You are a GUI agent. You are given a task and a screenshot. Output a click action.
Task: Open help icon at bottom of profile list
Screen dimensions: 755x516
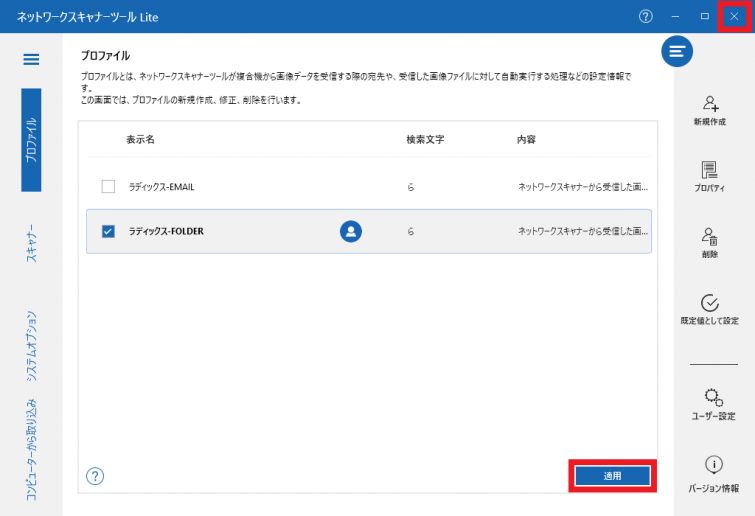(x=95, y=476)
